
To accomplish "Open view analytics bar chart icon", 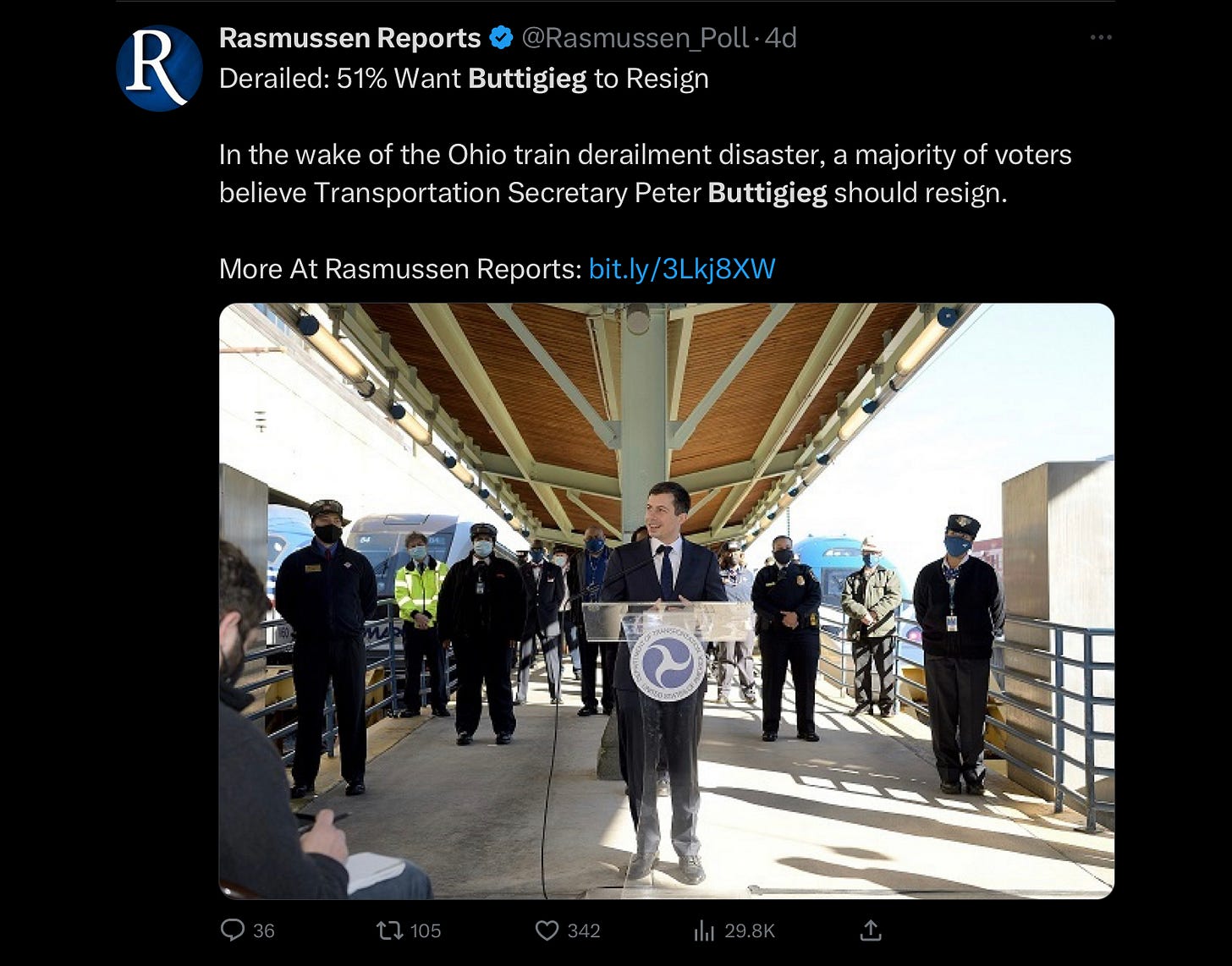I will 704,930.
